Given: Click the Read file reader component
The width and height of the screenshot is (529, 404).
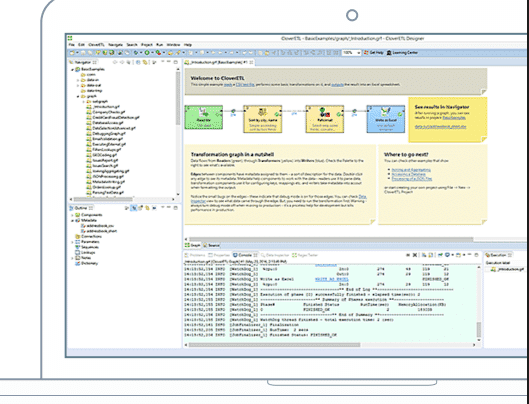Looking at the screenshot, I should point(203,117).
